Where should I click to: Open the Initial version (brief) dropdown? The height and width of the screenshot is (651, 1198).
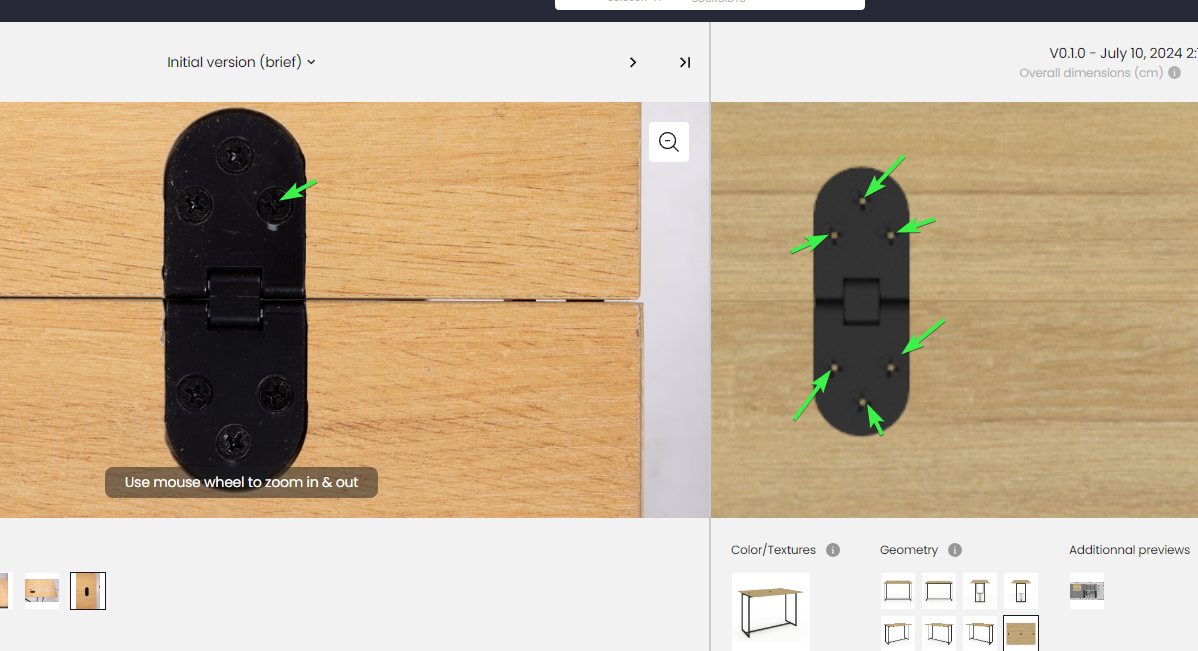click(241, 62)
